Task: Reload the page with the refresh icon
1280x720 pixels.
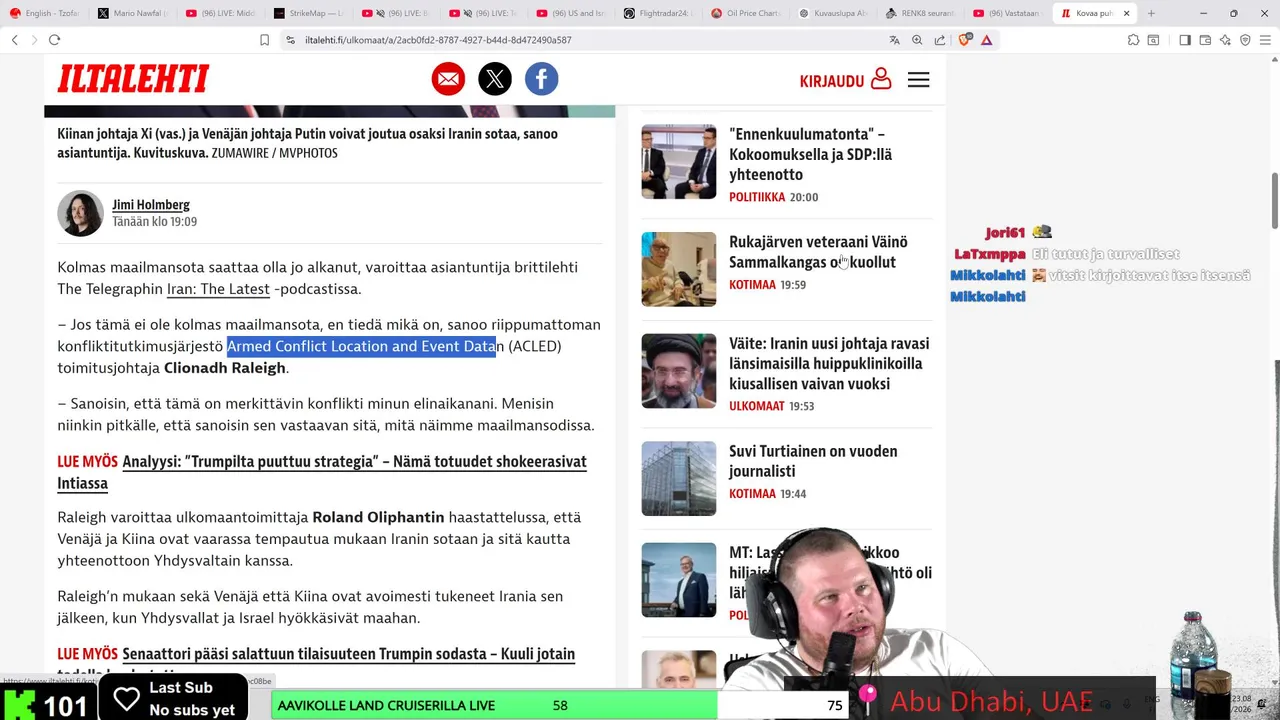Action: point(54,40)
